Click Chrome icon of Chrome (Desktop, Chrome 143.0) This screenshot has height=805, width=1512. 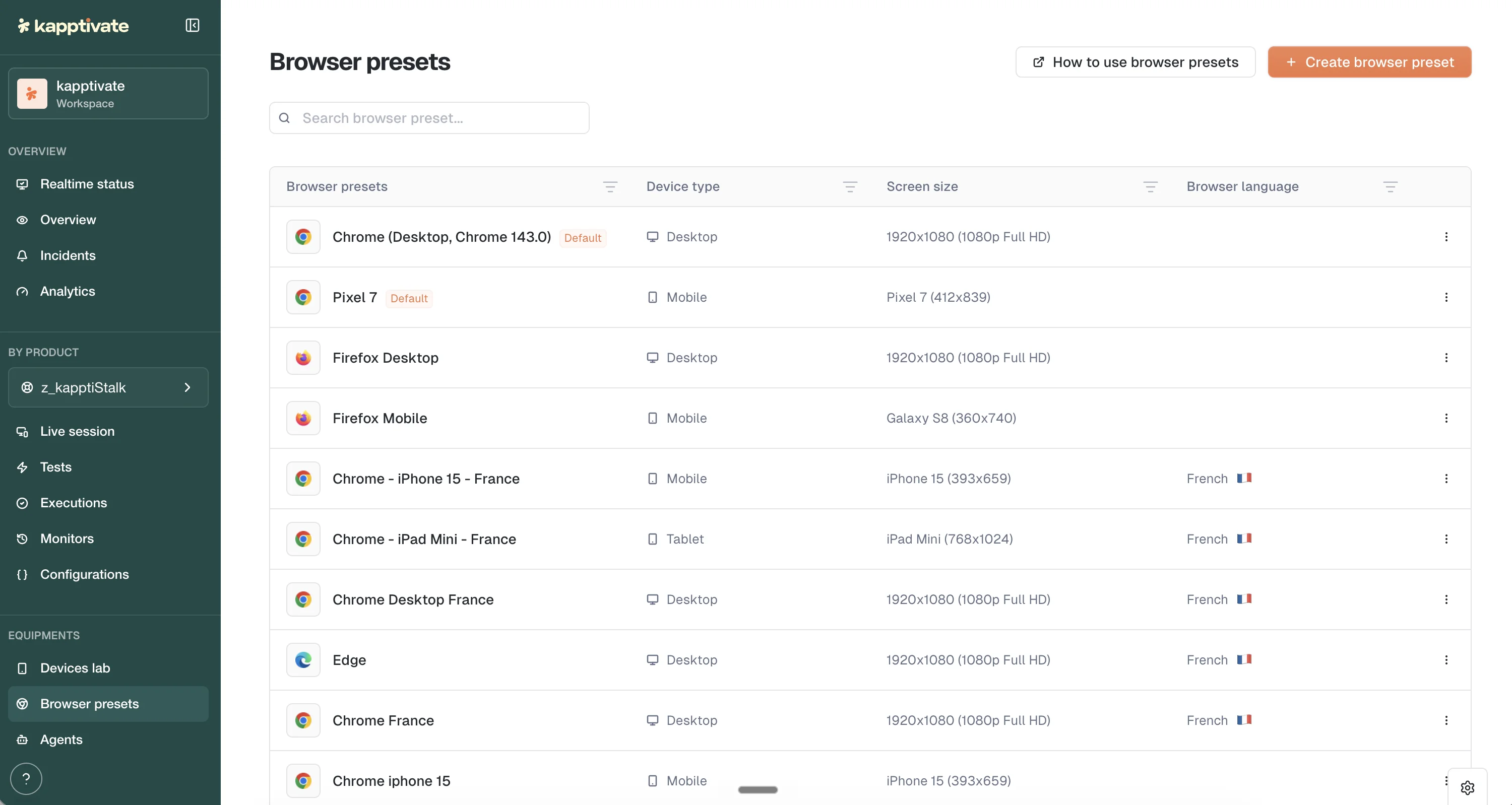303,237
